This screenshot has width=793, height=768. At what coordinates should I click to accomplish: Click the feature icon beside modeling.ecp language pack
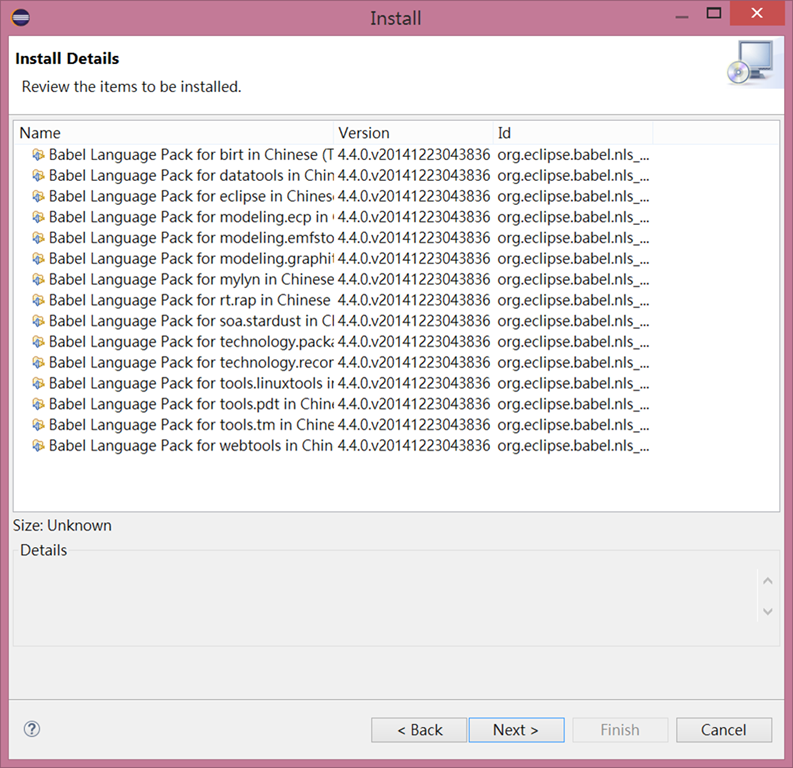tap(38, 217)
